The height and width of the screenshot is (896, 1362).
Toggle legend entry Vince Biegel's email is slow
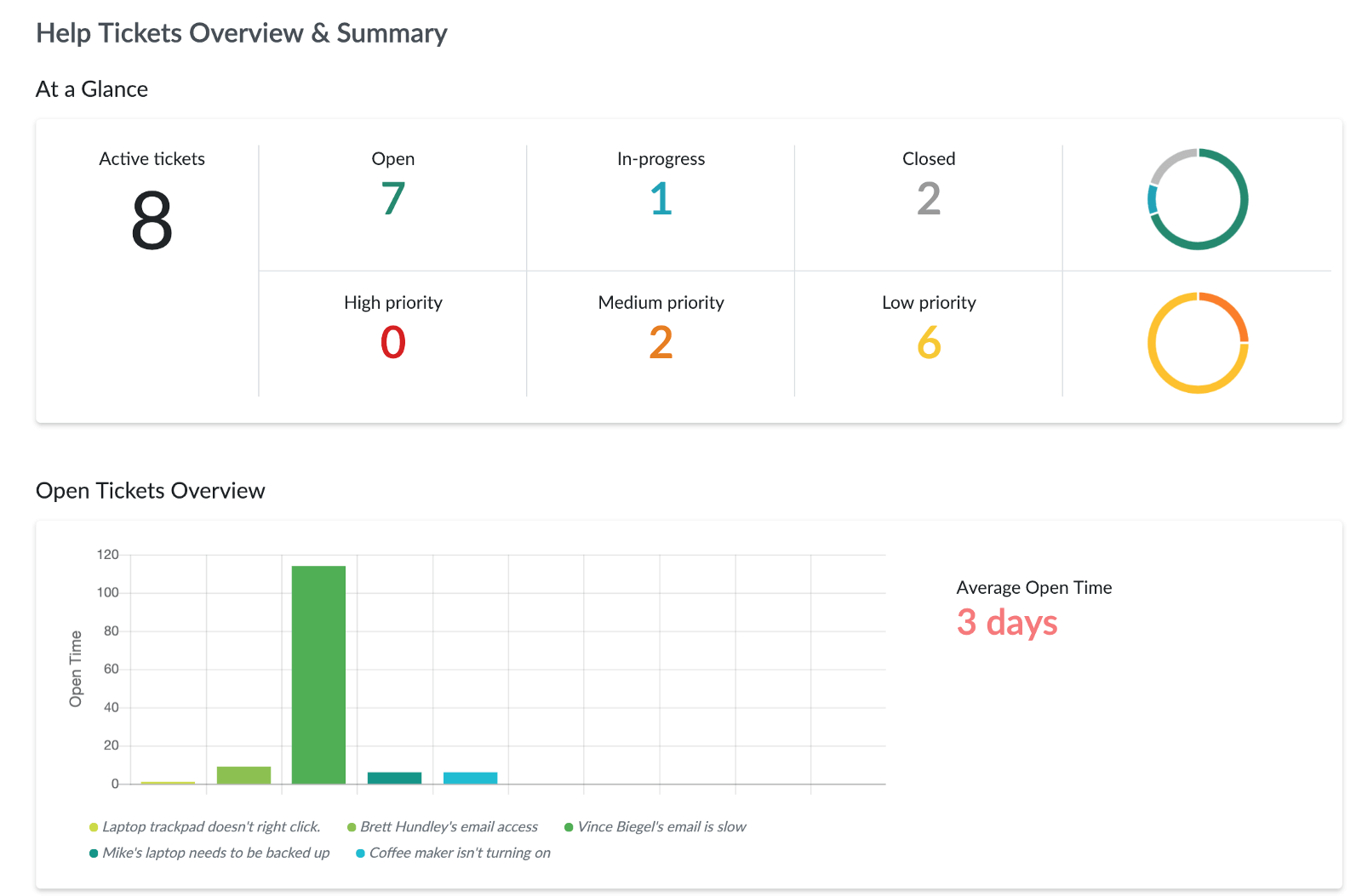[655, 827]
